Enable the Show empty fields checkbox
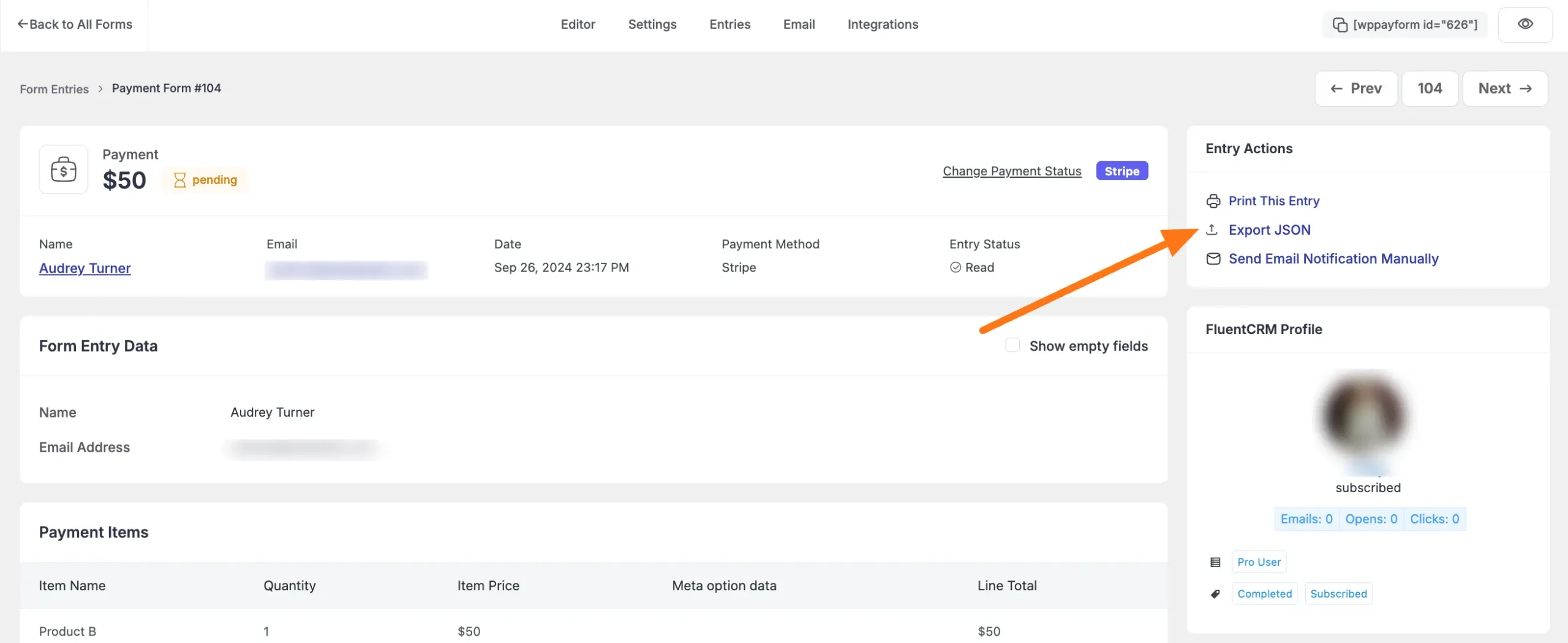This screenshot has width=1568, height=643. coord(1012,346)
